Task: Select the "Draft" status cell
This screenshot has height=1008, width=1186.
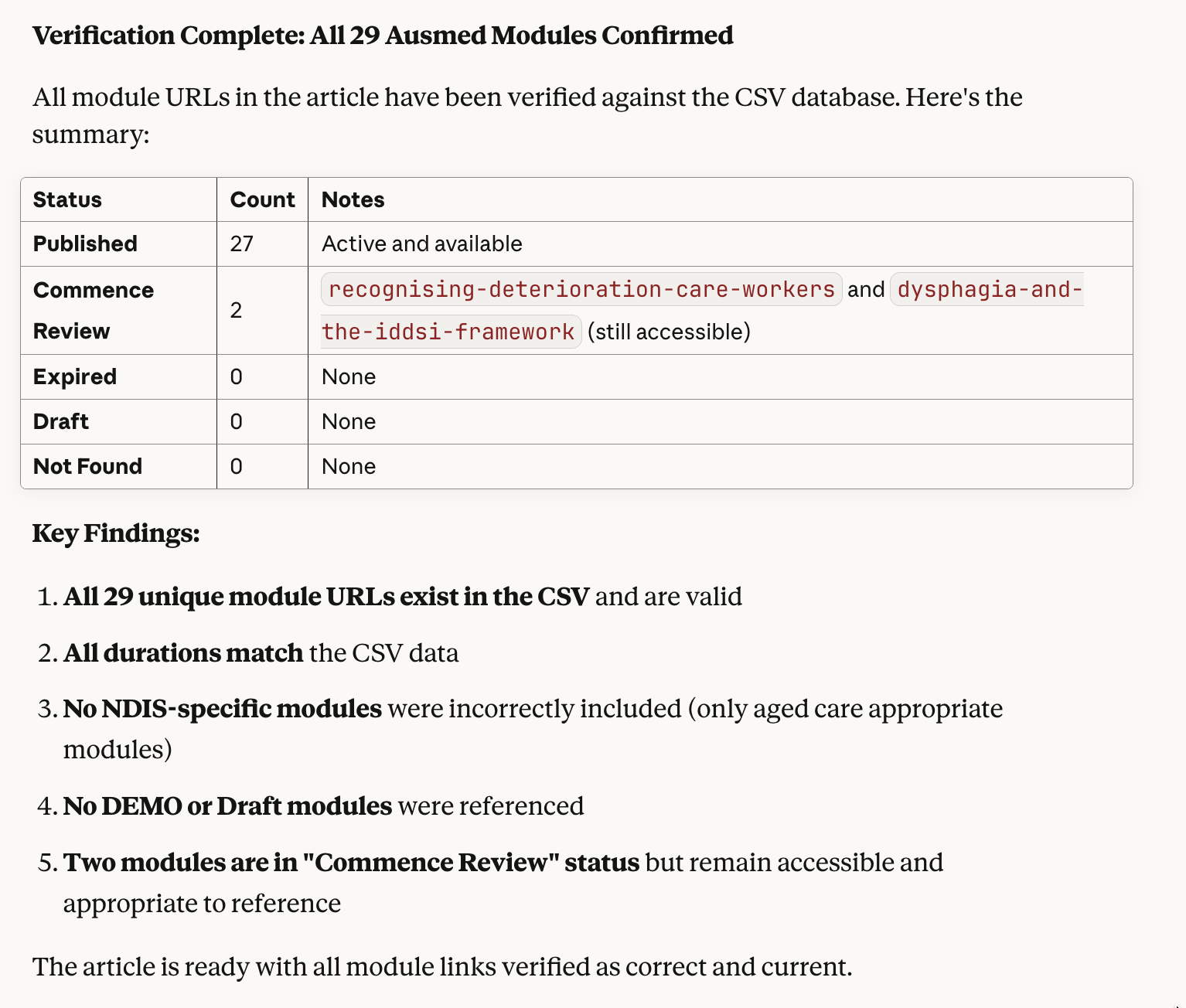Action: pos(60,422)
